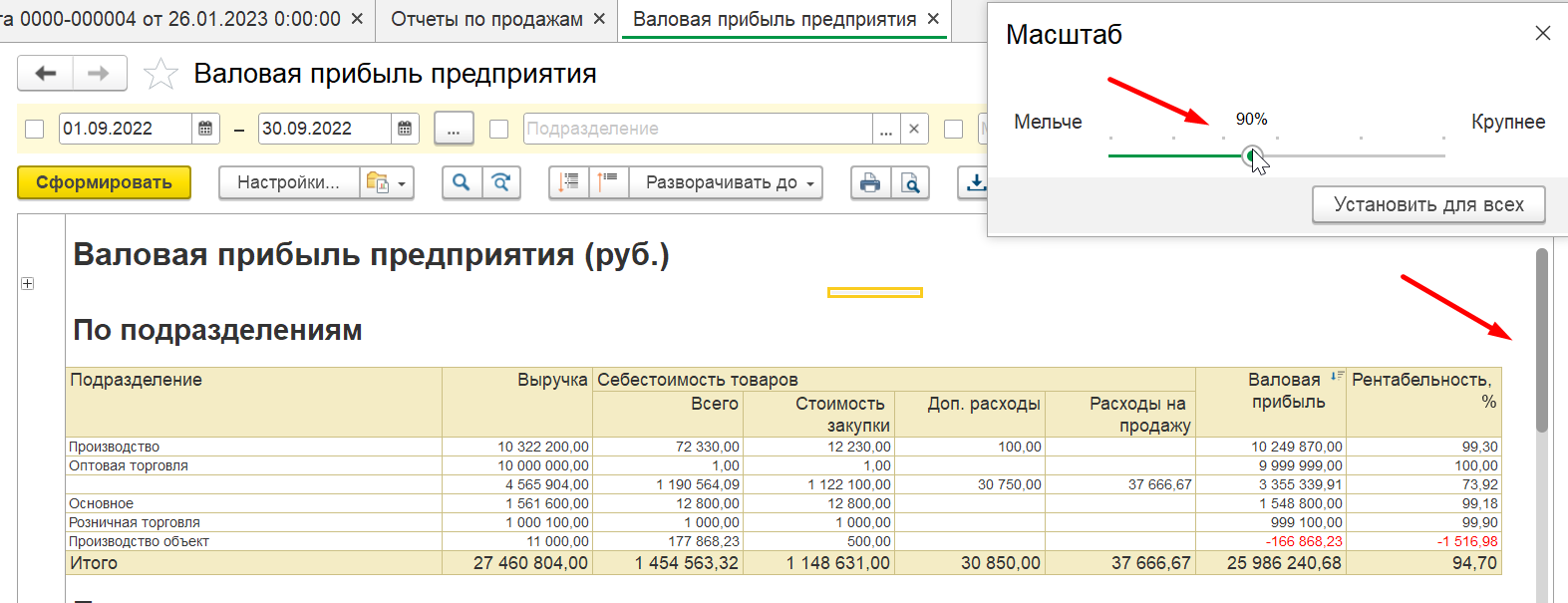Go back with the left arrow button

click(x=45, y=73)
